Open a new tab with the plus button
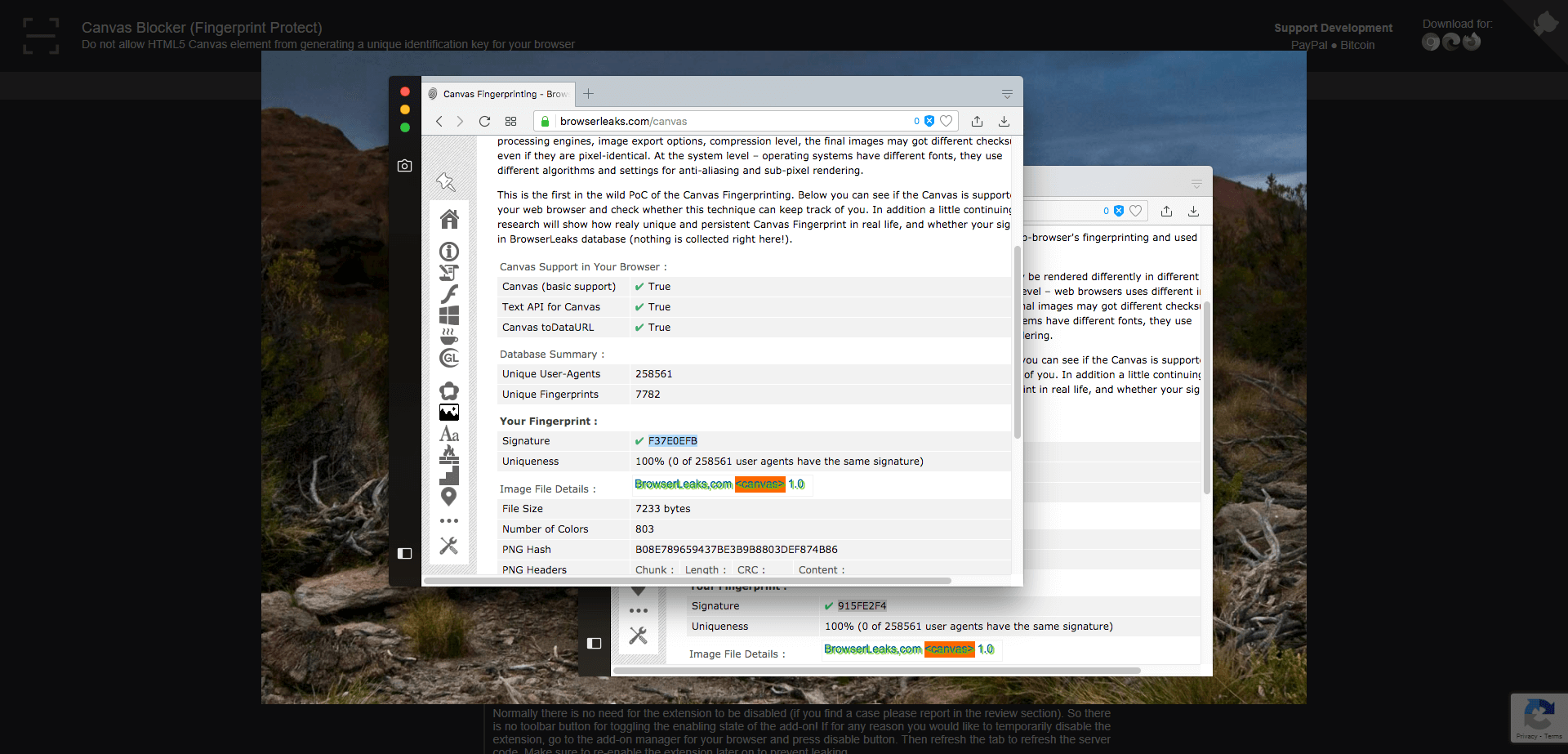 [588, 94]
